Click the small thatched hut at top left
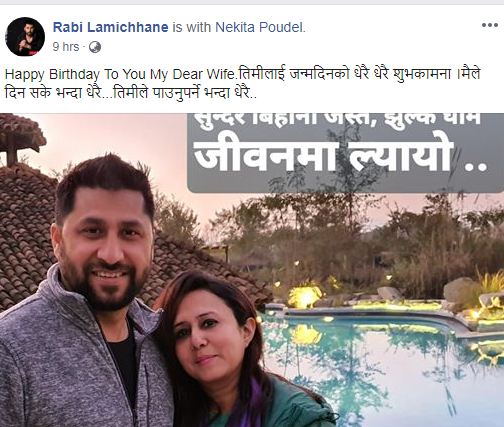 21,138
